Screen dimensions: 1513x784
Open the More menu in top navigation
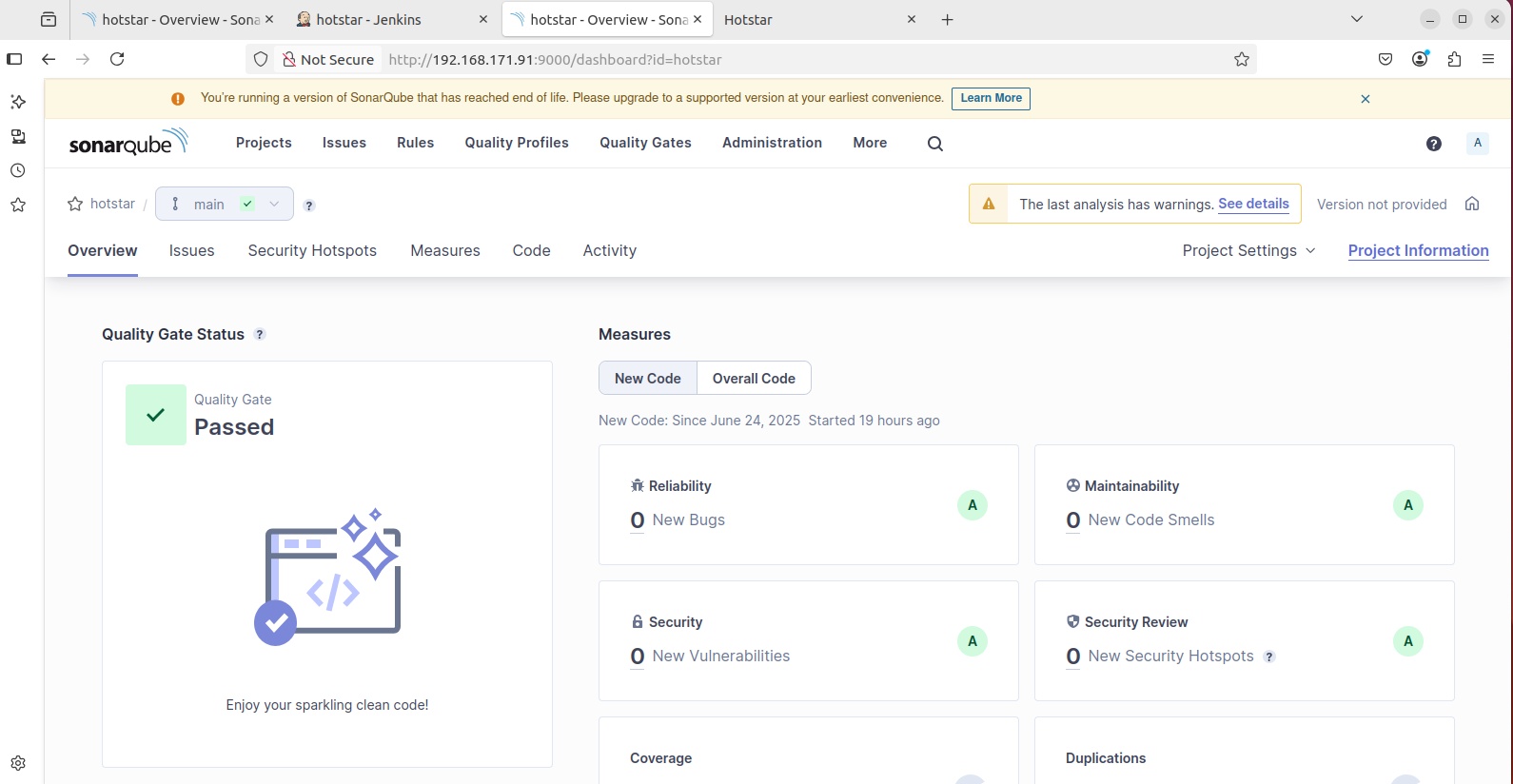point(870,143)
